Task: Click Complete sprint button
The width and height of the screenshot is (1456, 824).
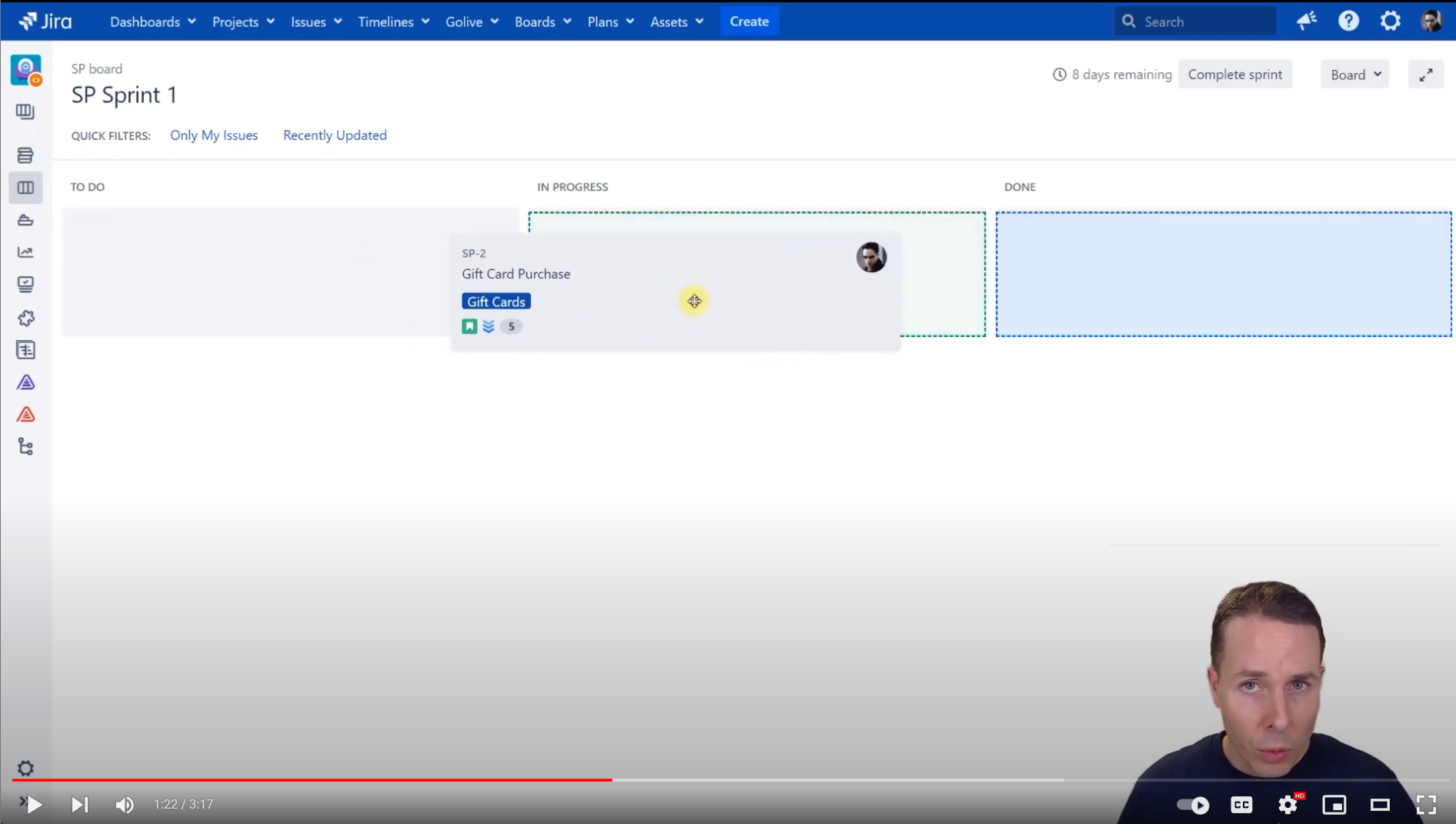Action: (x=1234, y=75)
